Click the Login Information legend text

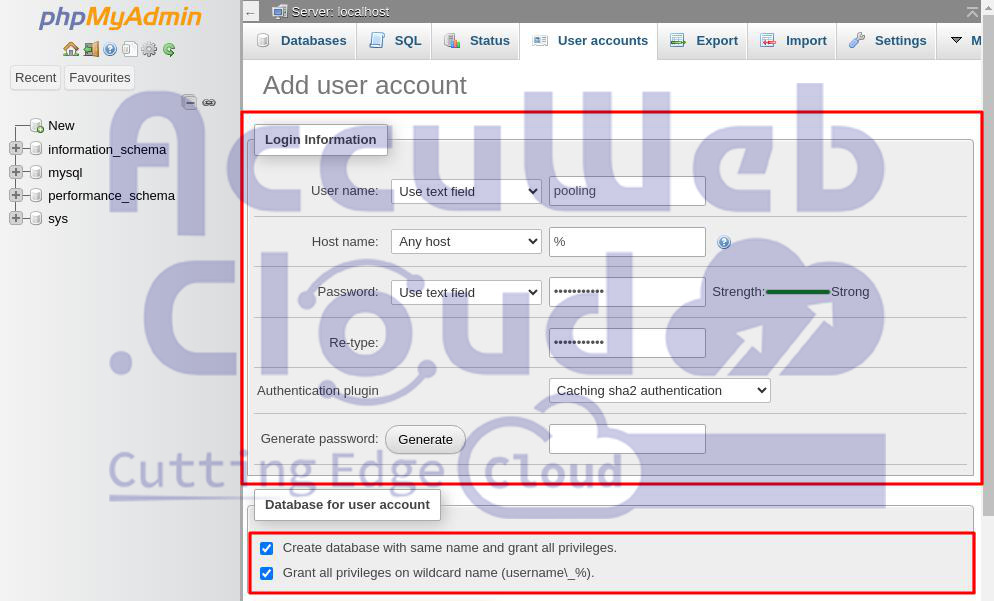point(320,139)
